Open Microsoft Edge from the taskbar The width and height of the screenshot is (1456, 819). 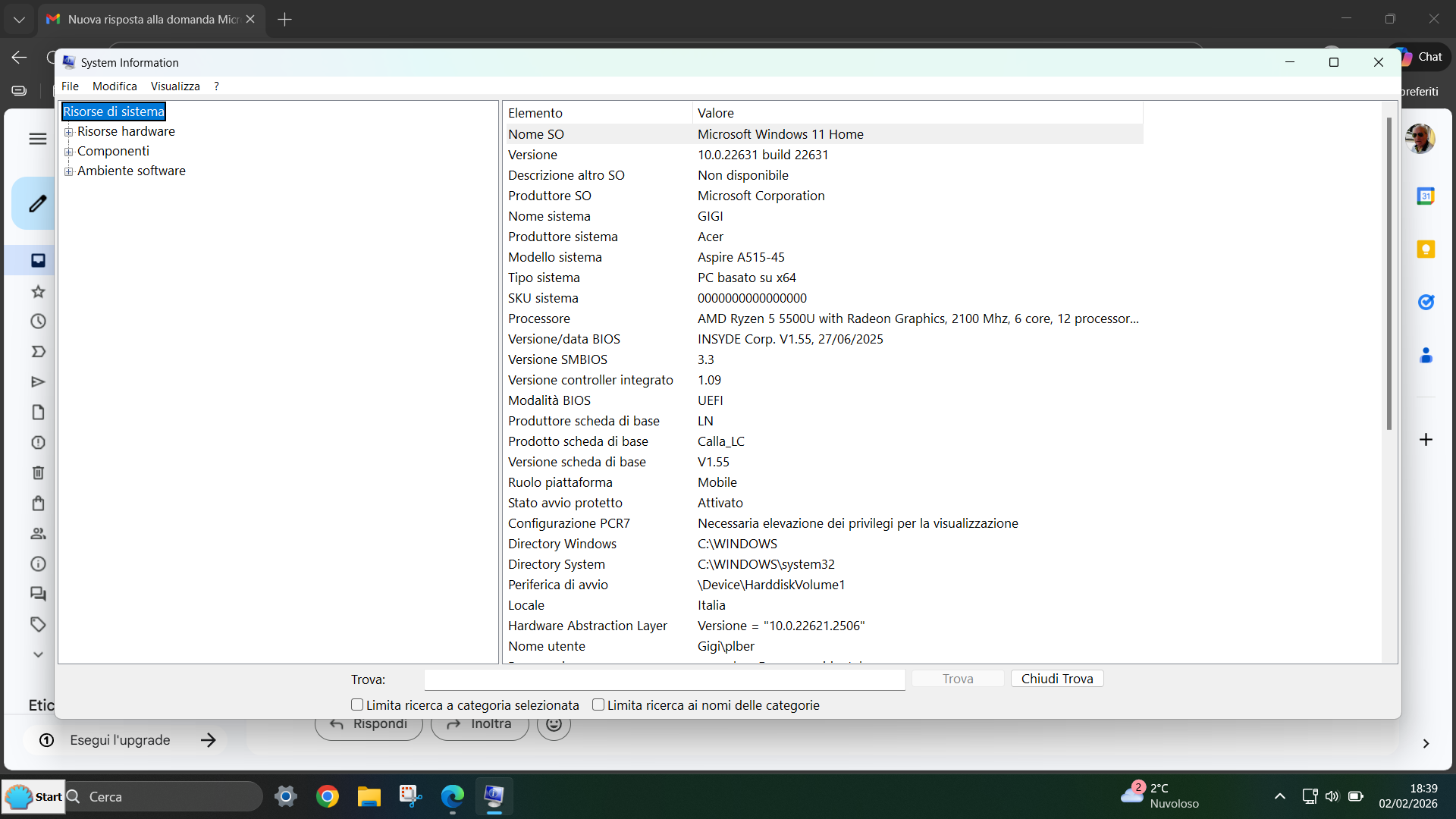(x=453, y=796)
